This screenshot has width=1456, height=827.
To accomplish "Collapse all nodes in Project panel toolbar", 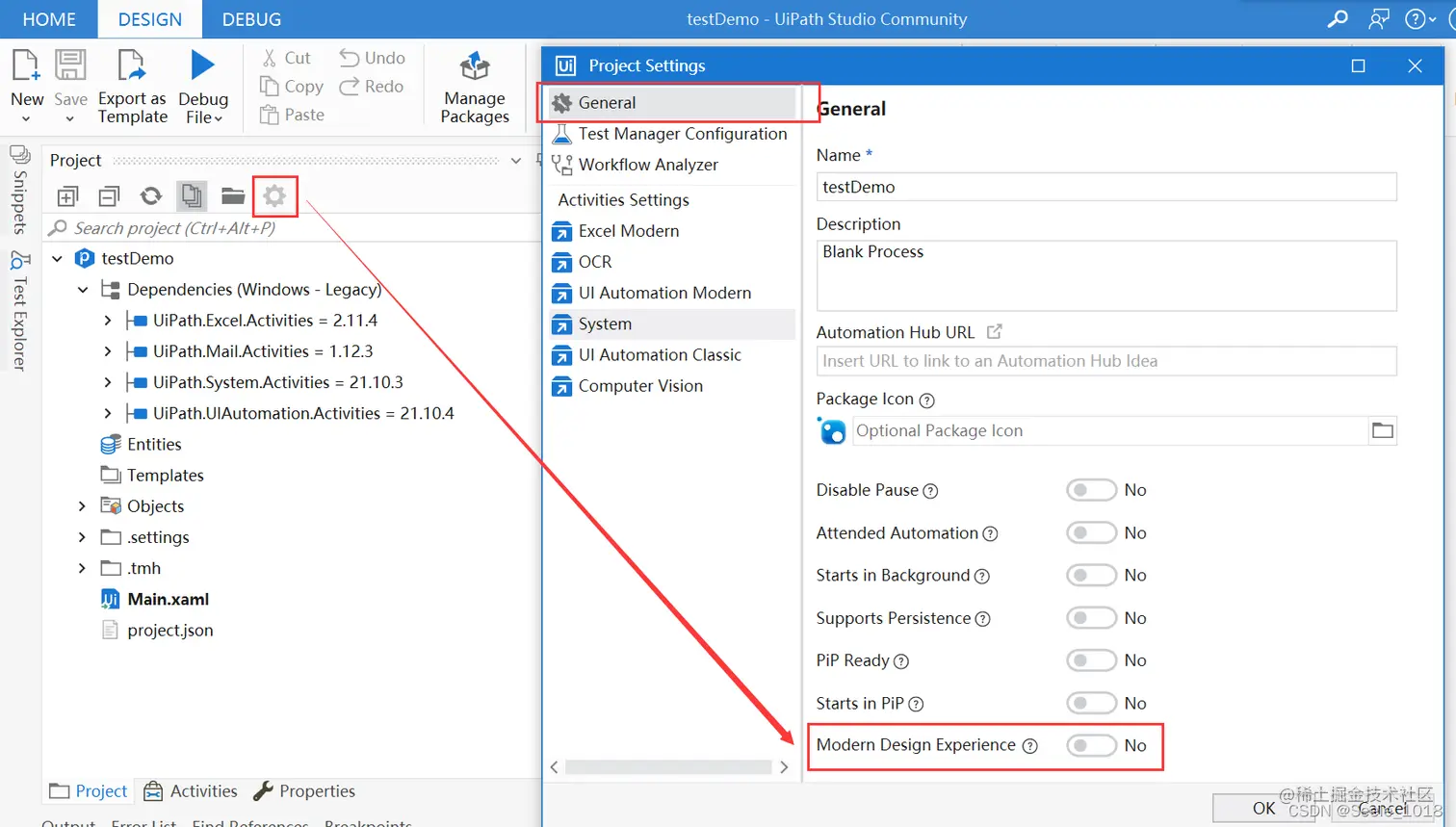I will coord(109,196).
